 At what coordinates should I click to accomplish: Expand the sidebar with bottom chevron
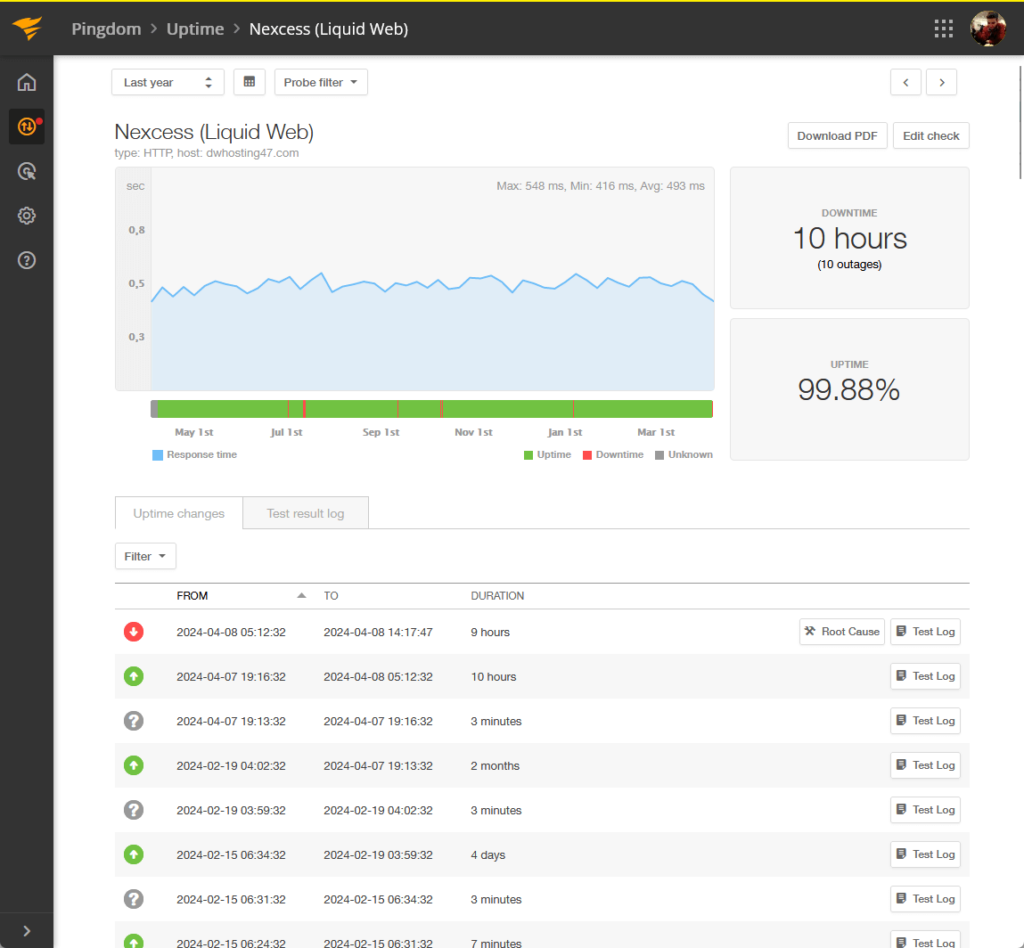pyautogui.click(x=27, y=931)
